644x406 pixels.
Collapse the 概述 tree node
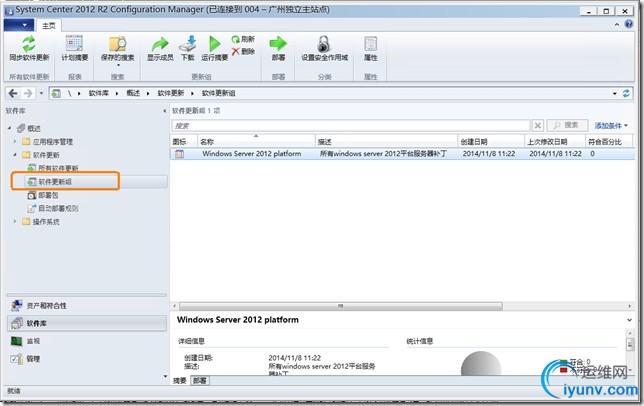point(9,128)
